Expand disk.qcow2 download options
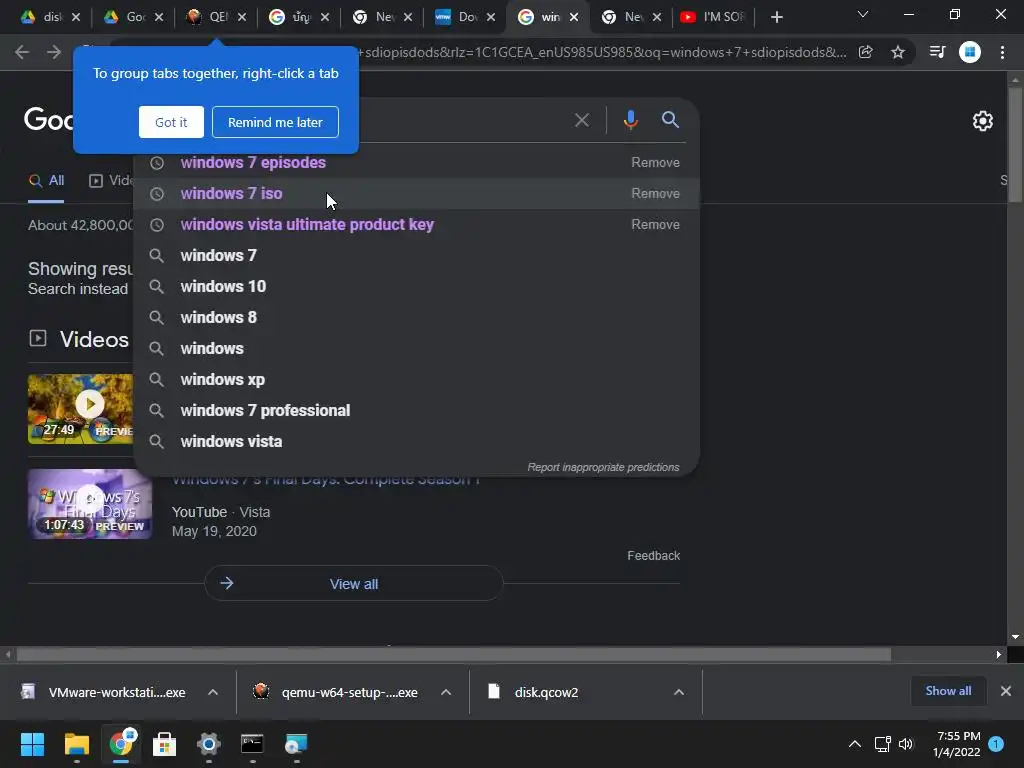The height and width of the screenshot is (768, 1024). pyautogui.click(x=679, y=692)
